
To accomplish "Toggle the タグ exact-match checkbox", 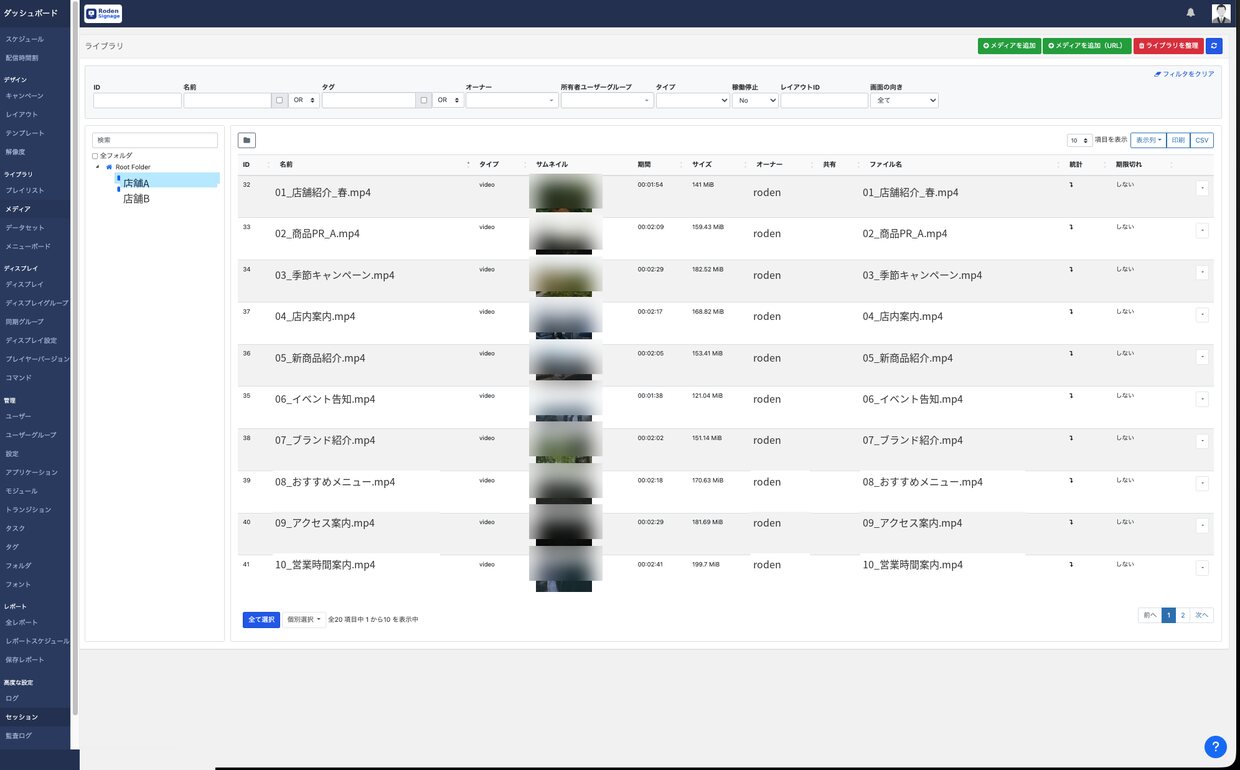I will pos(424,100).
